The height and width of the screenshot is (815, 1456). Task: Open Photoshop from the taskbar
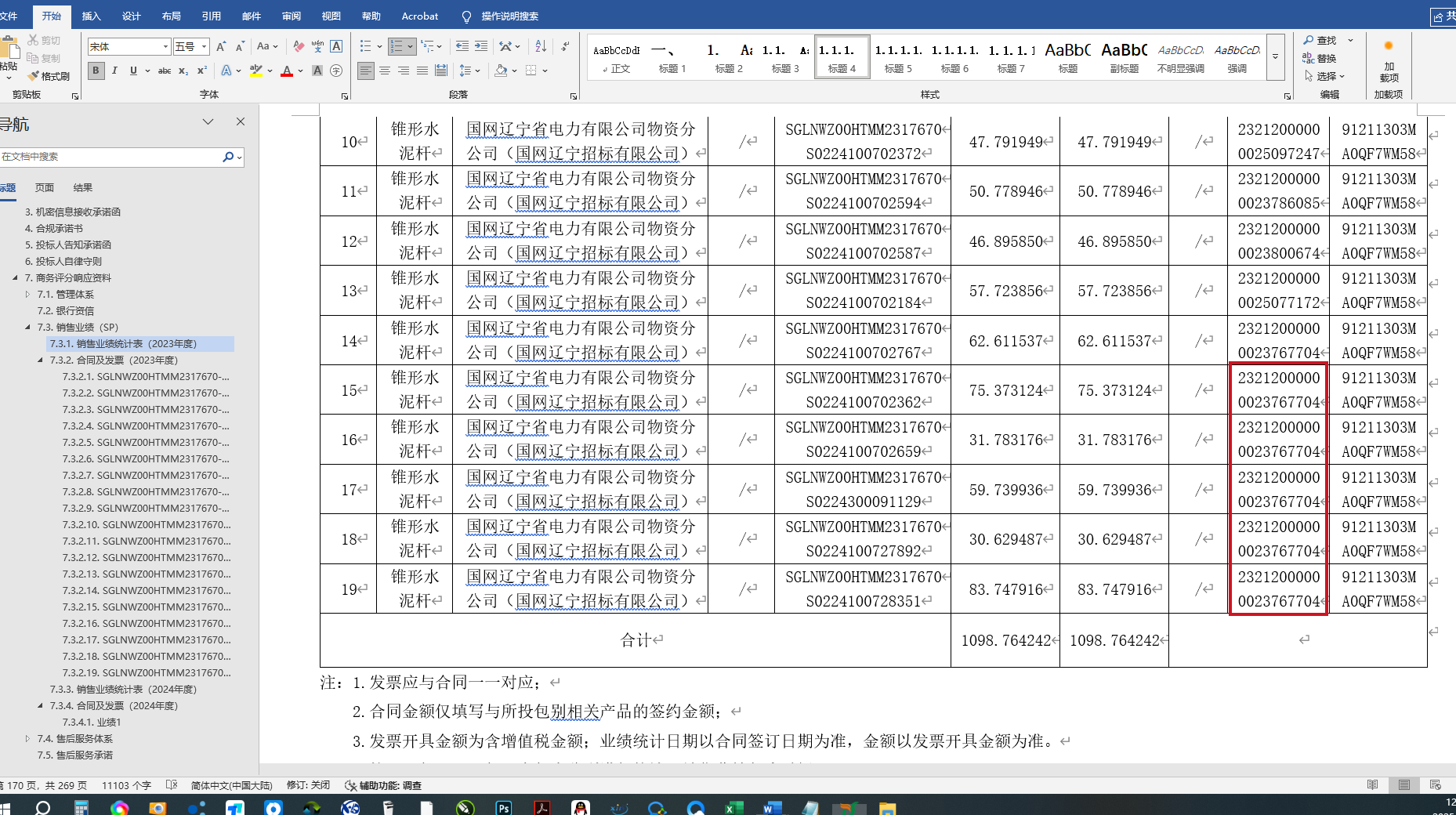click(x=503, y=808)
